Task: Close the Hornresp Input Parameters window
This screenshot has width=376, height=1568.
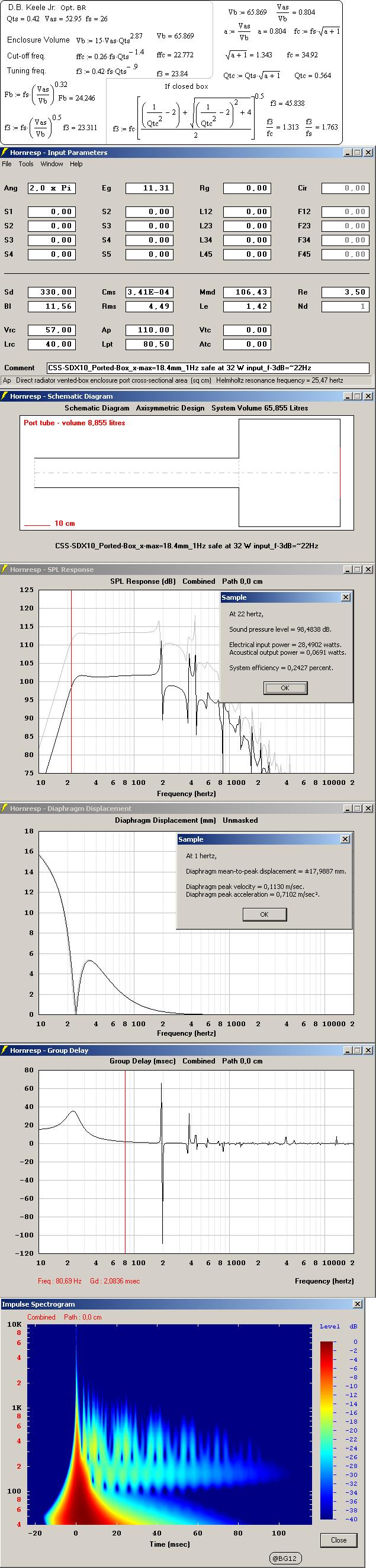Action: [368, 153]
